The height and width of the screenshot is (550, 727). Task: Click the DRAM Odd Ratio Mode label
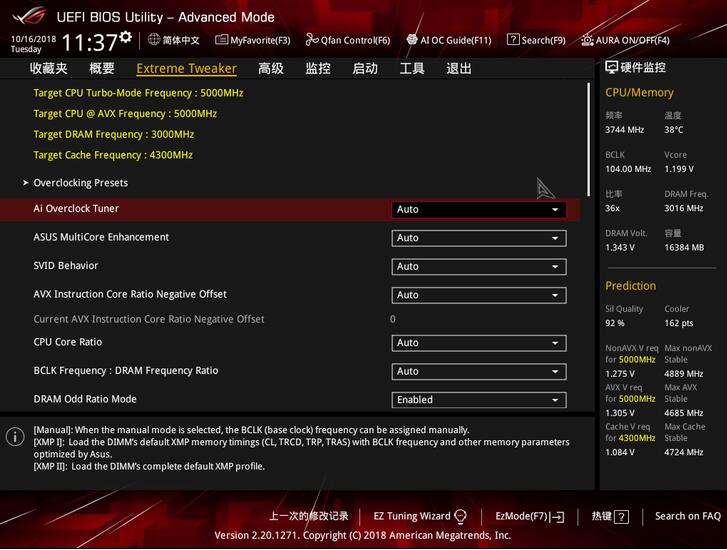pyautogui.click(x=85, y=399)
